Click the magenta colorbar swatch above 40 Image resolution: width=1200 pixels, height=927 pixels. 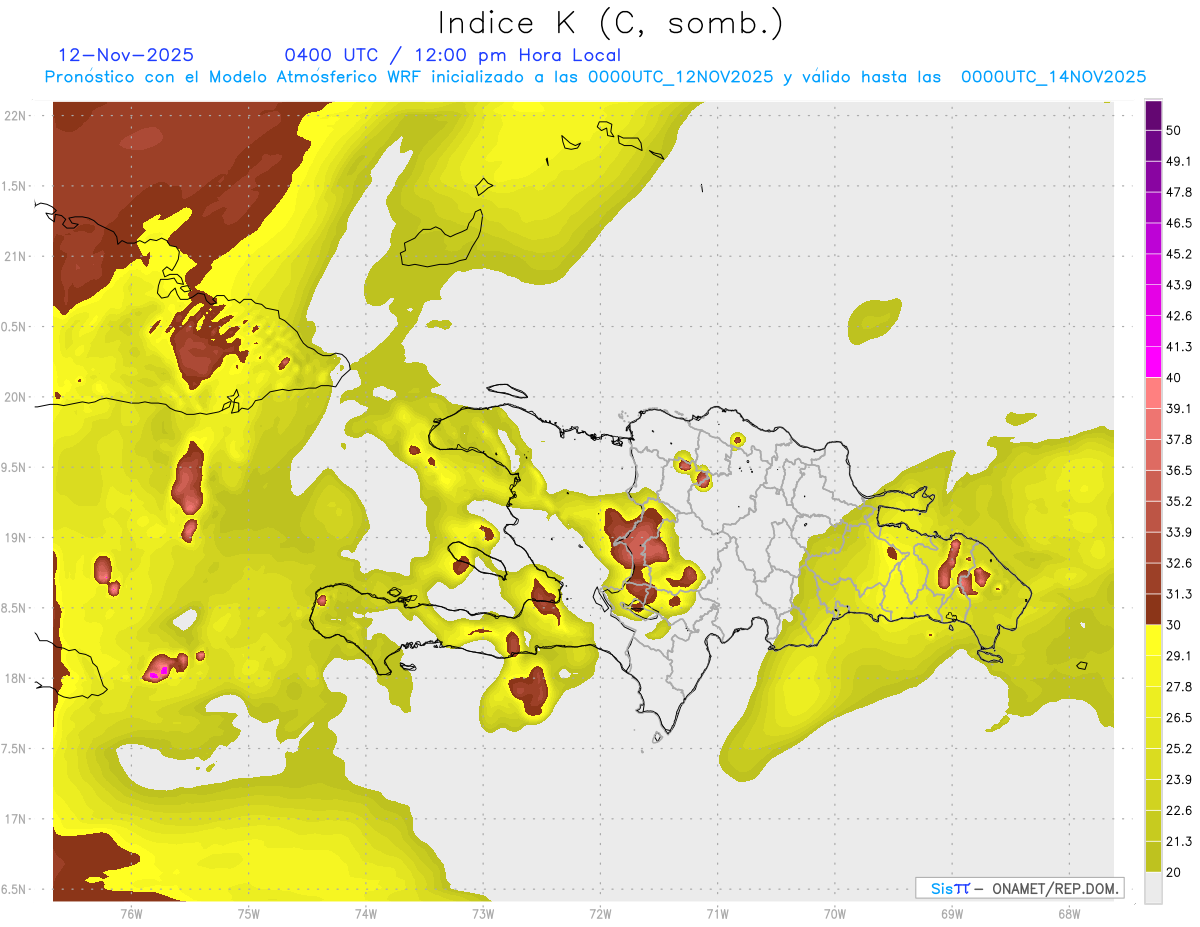pyautogui.click(x=1154, y=362)
